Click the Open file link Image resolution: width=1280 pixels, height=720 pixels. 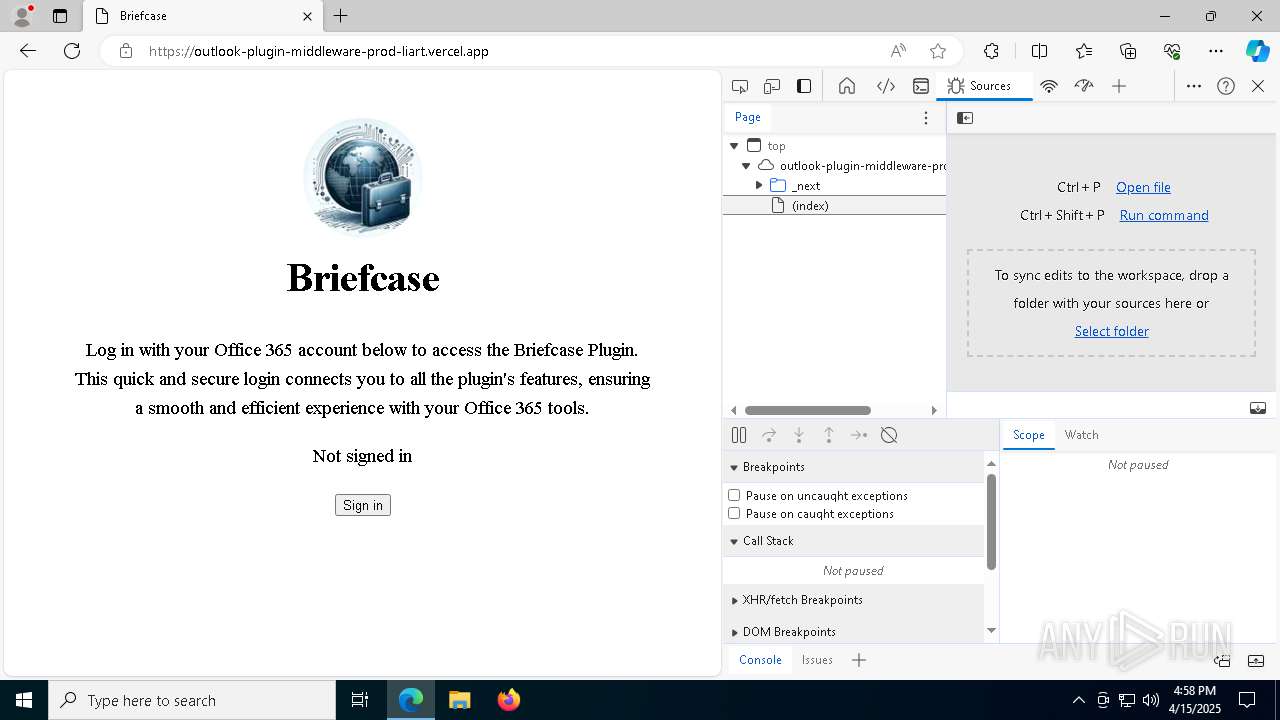1143,187
